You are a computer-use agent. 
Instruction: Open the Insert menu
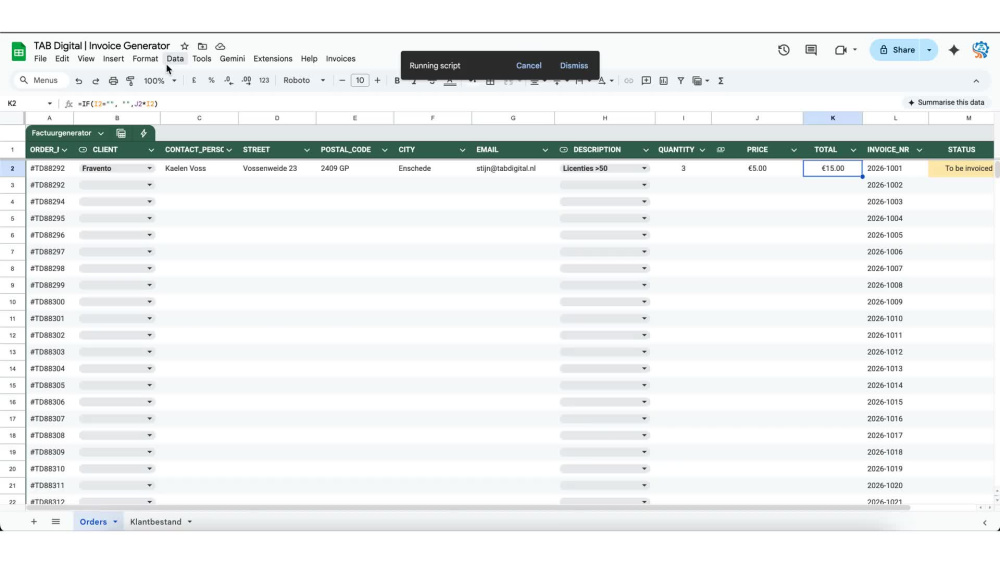coord(114,59)
